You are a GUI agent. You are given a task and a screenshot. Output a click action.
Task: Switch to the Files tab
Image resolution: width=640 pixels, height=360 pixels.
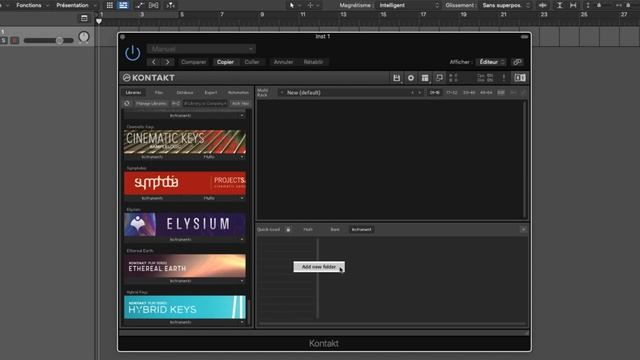point(159,93)
